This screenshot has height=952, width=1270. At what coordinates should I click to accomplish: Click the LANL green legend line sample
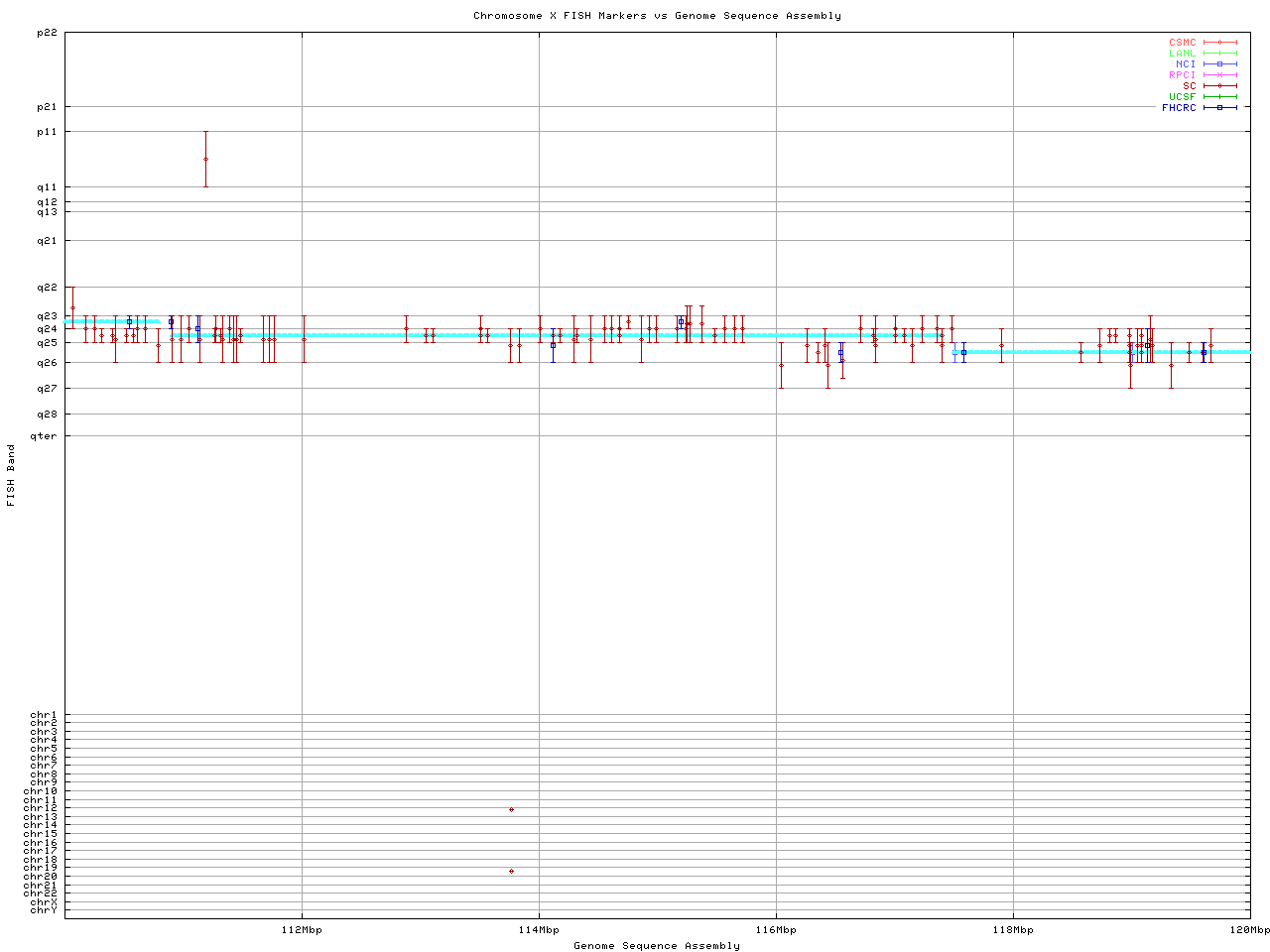click(x=1219, y=54)
